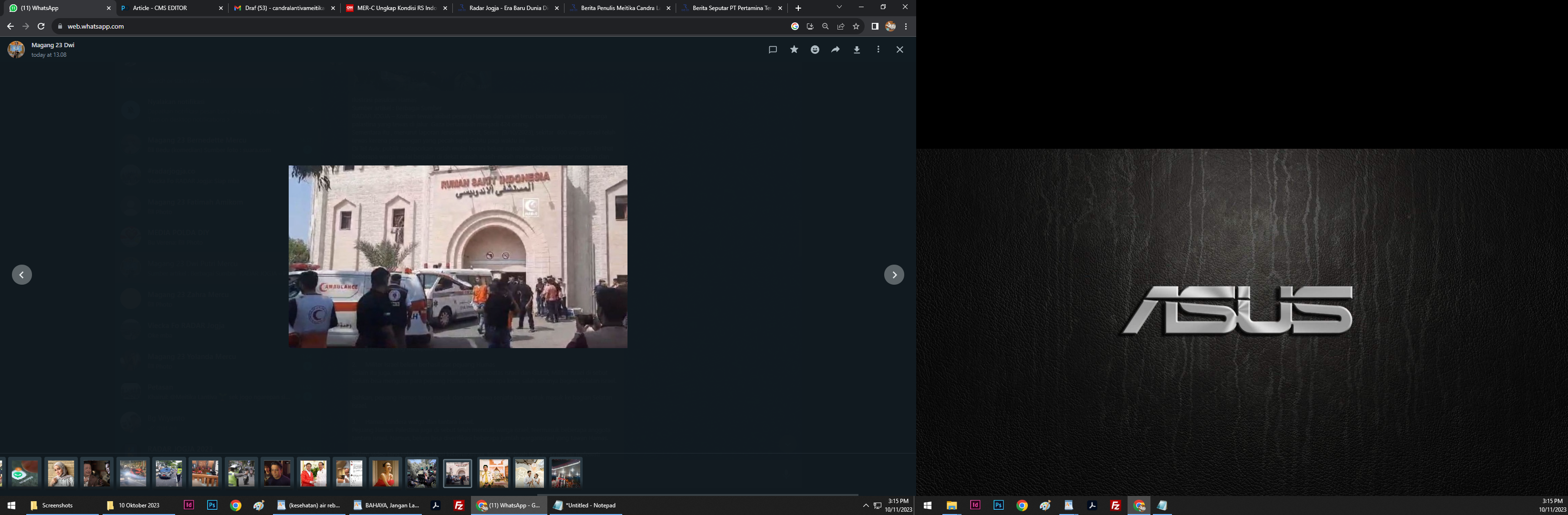Download the hospital image
Viewport: 1568px width, 515px height.
point(857,50)
